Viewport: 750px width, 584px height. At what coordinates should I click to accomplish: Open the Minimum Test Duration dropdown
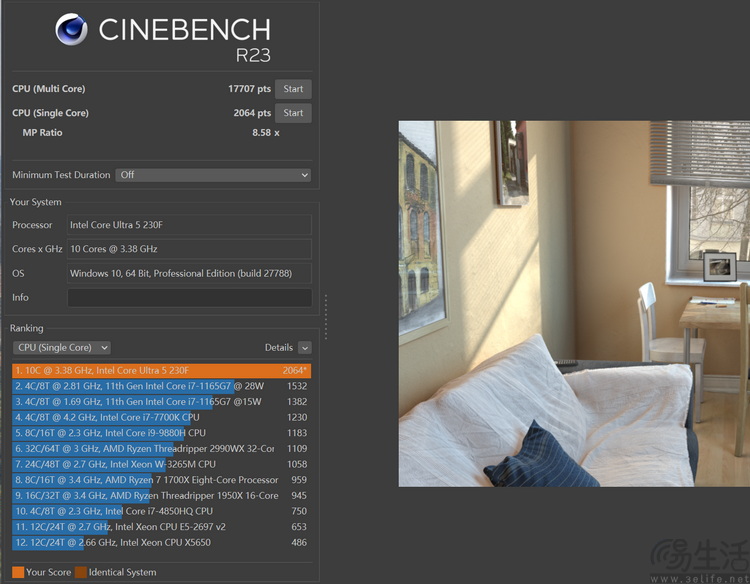click(x=213, y=175)
